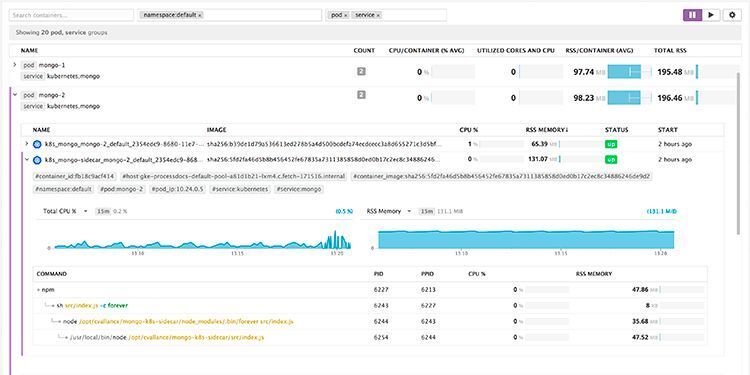Image resolution: width=750 pixels, height=375 pixels.
Task: Click PPID value 6213
Action: (428, 289)
